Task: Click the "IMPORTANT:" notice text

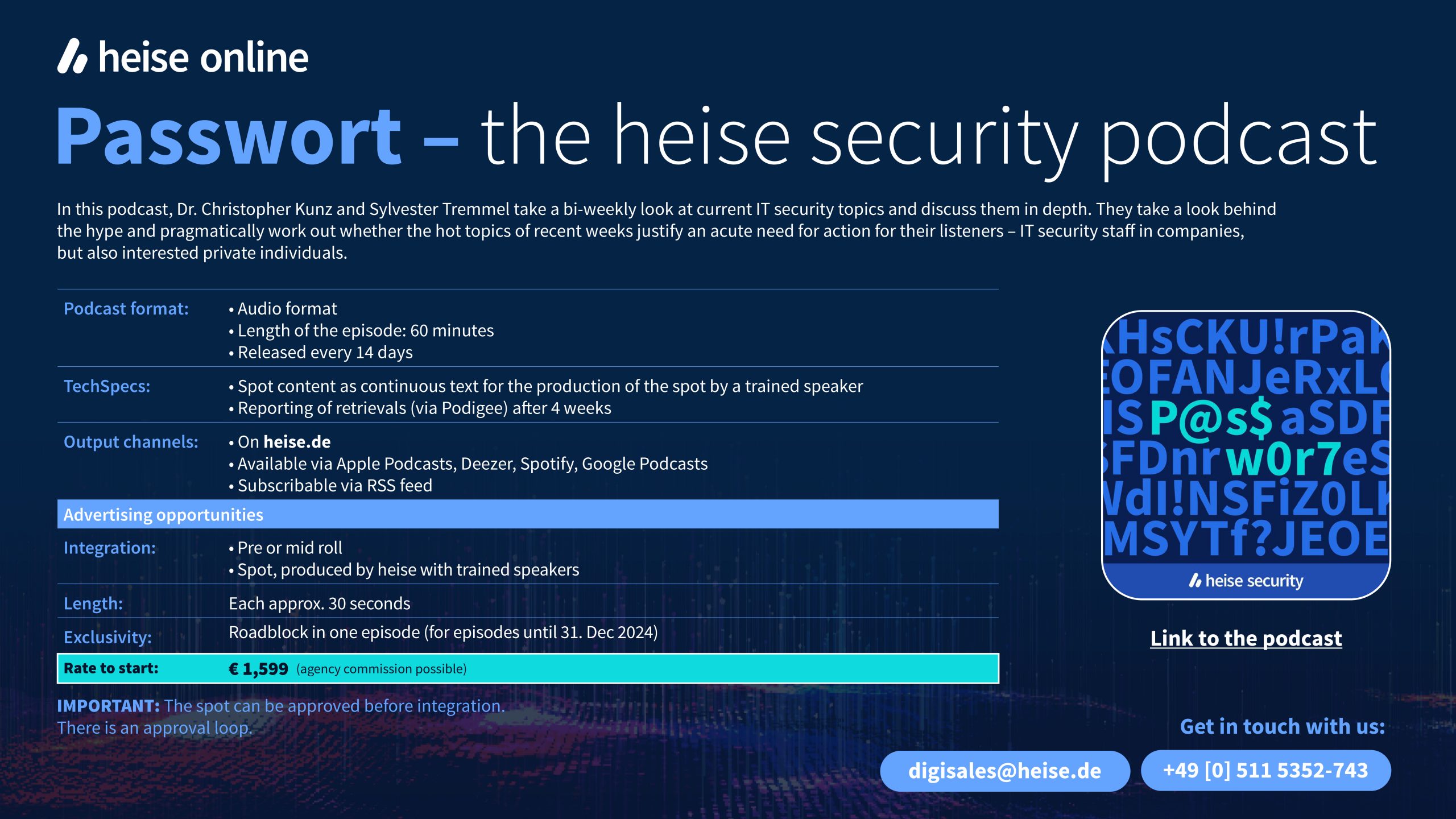Action: click(108, 706)
